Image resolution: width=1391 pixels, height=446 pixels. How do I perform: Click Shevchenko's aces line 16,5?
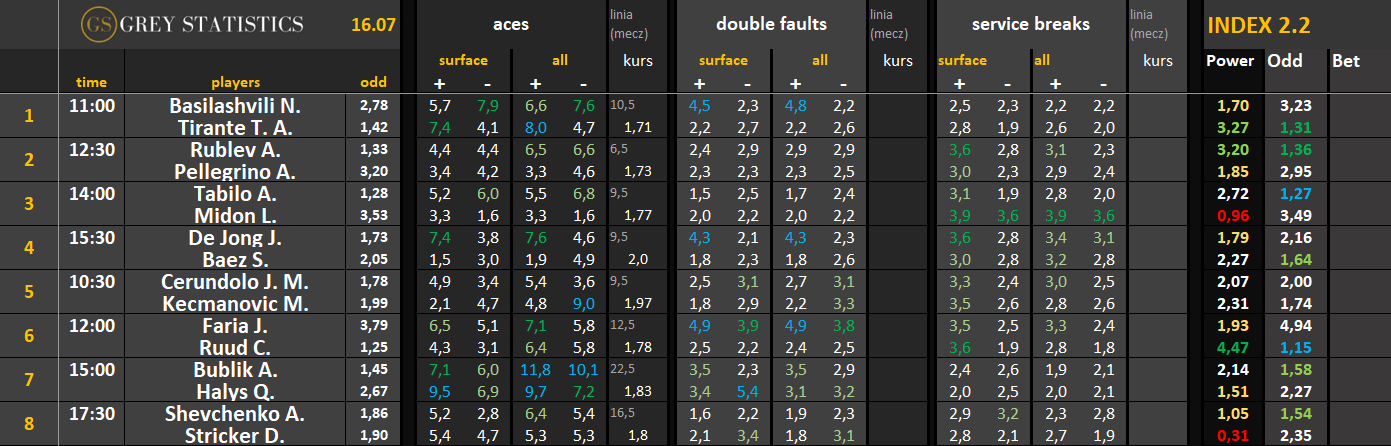coord(623,412)
